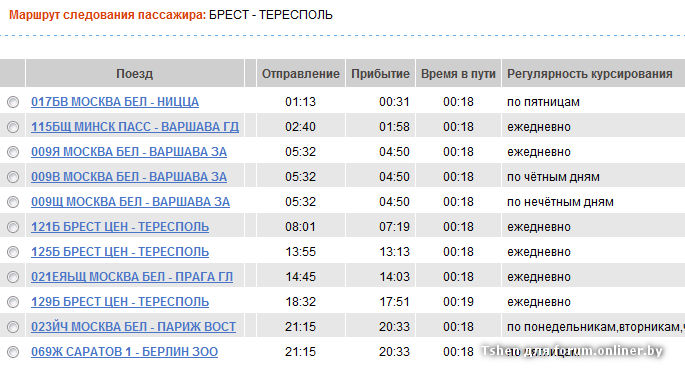Open link 121Б БРЕСТ ЦЕН - ТЕРЕСПОЛЬ
This screenshot has height=374, width=685.
click(x=120, y=227)
